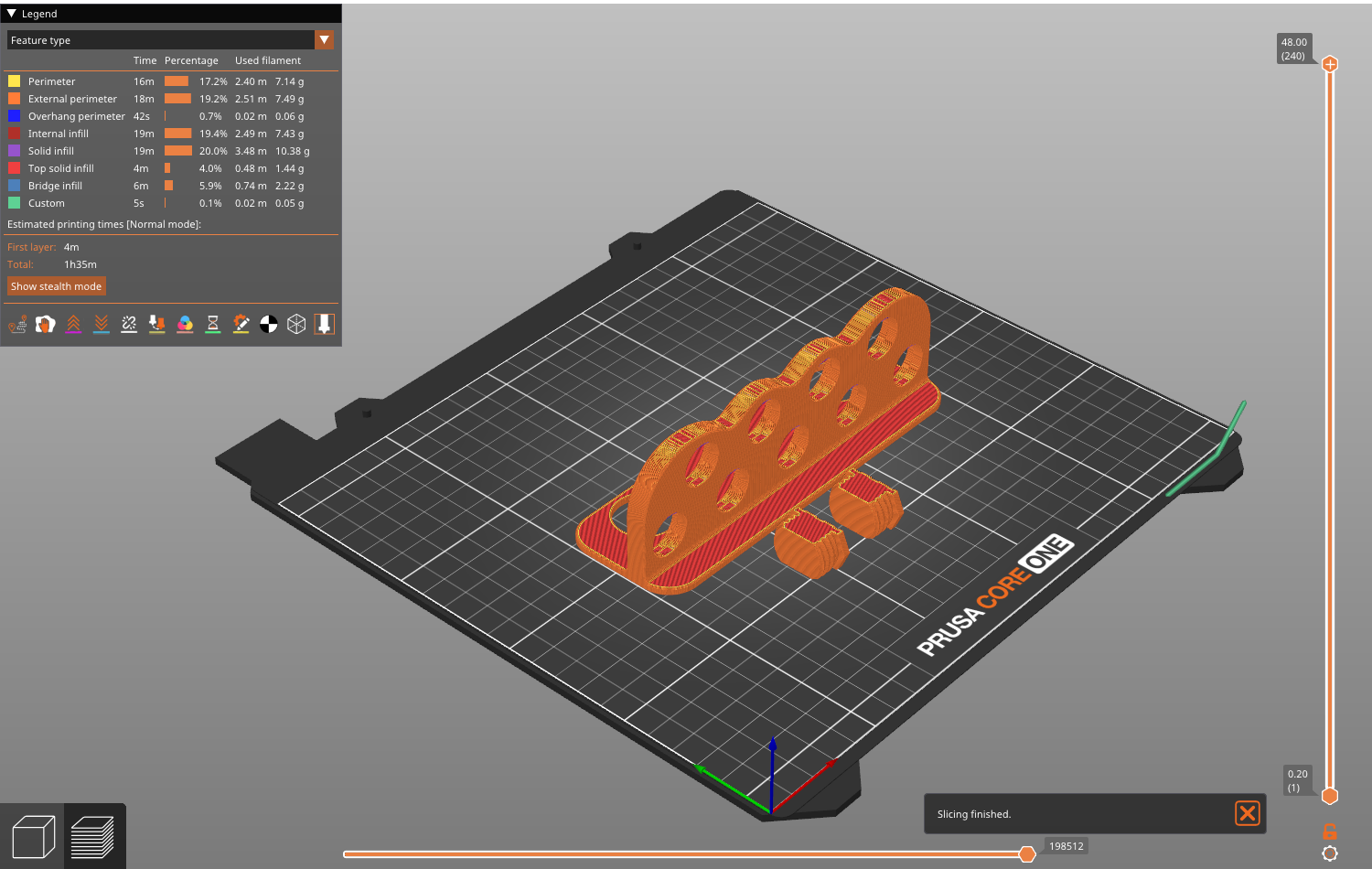Click top thumb of vertical layer slider

pyautogui.click(x=1330, y=64)
